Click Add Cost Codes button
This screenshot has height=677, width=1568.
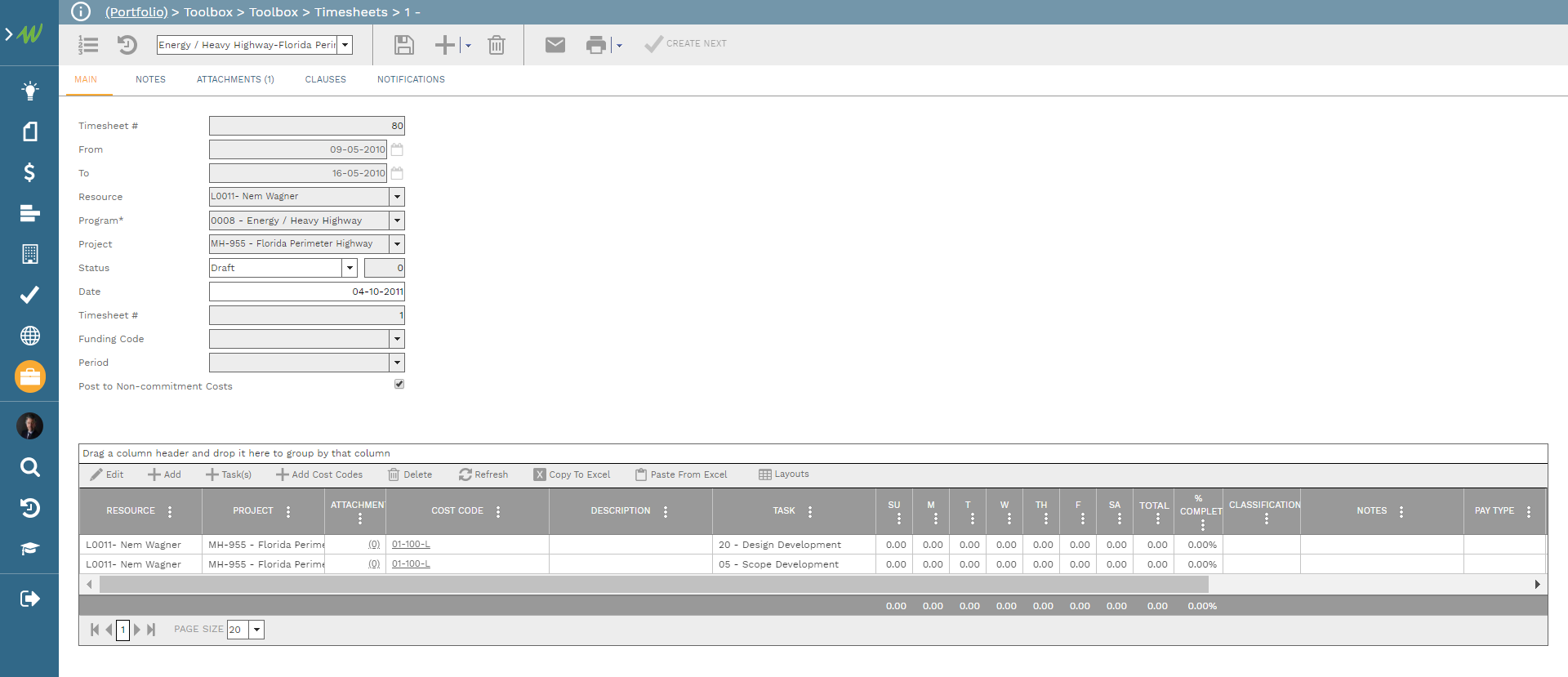point(319,474)
